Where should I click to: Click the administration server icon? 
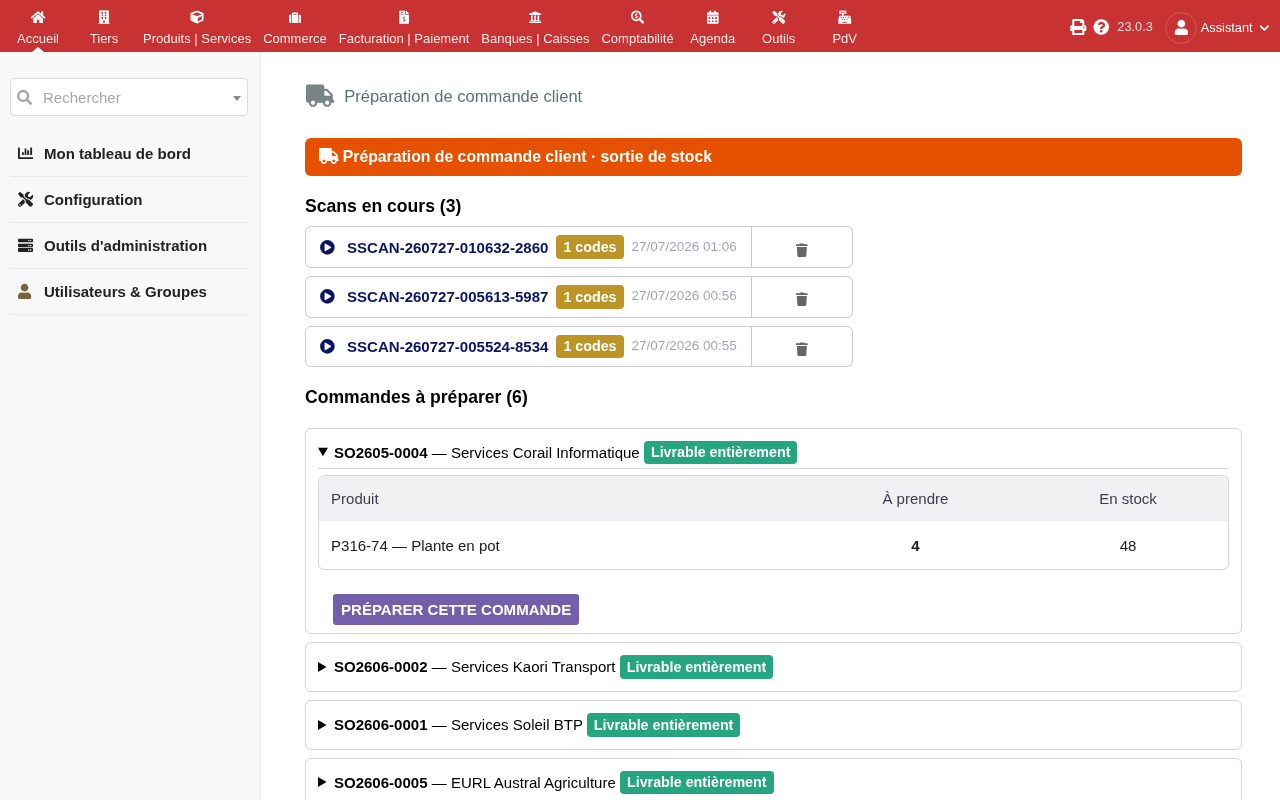click(25, 245)
